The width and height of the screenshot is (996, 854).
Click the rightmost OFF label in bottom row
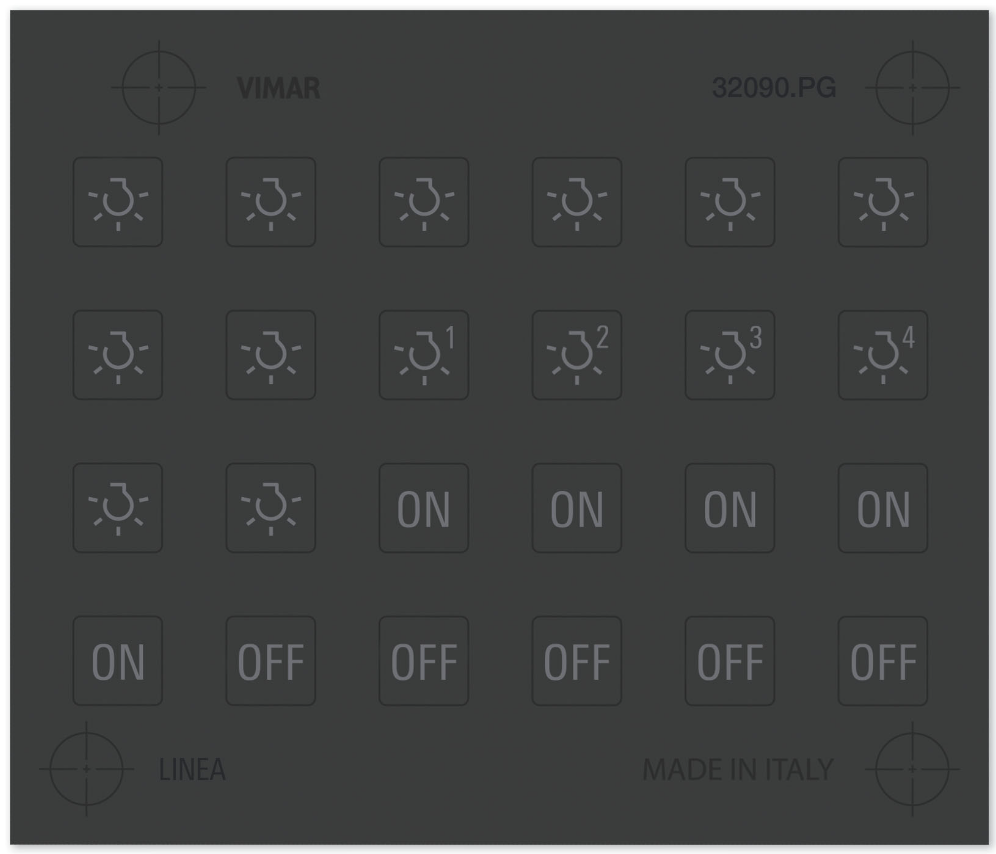[883, 661]
